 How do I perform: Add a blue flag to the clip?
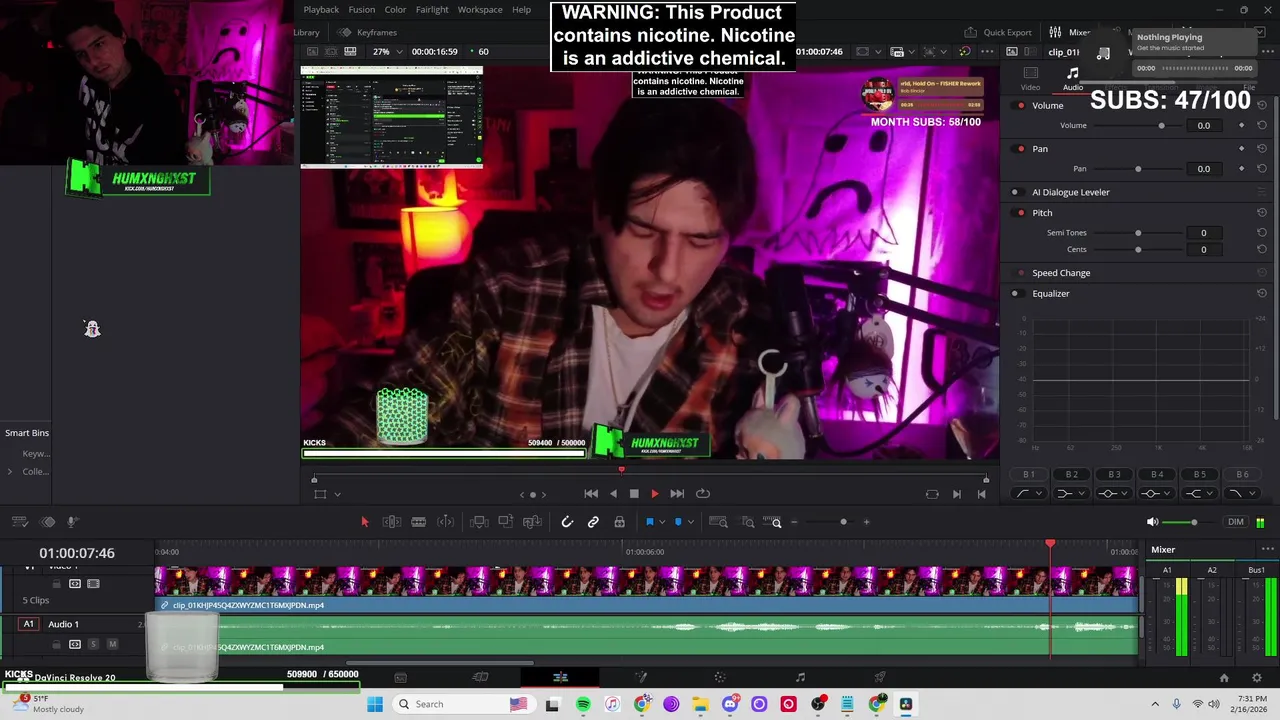pyautogui.click(x=649, y=522)
